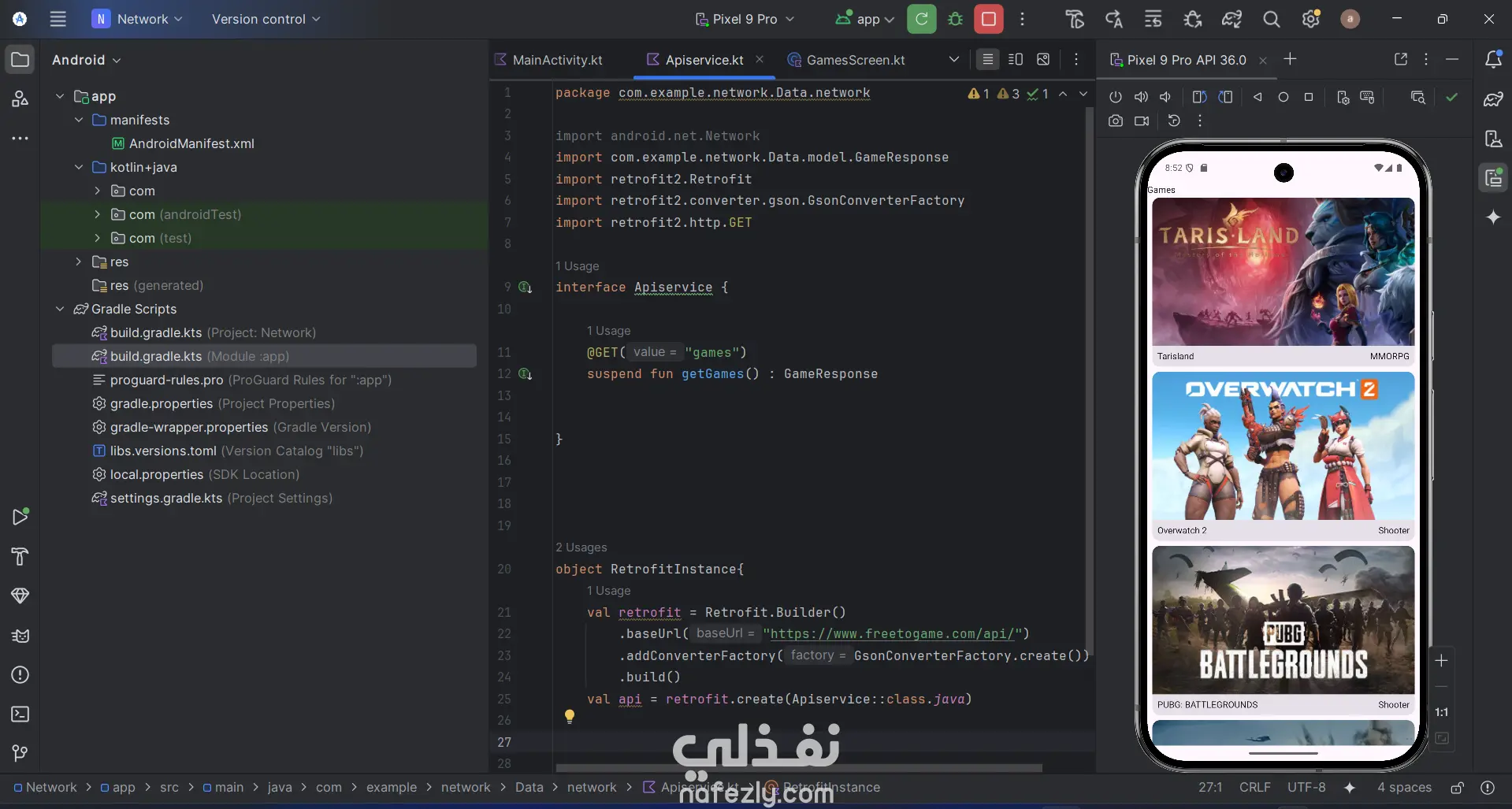Image resolution: width=1512 pixels, height=809 pixels.
Task: Switch editor to Split view
Action: pos(1016,59)
